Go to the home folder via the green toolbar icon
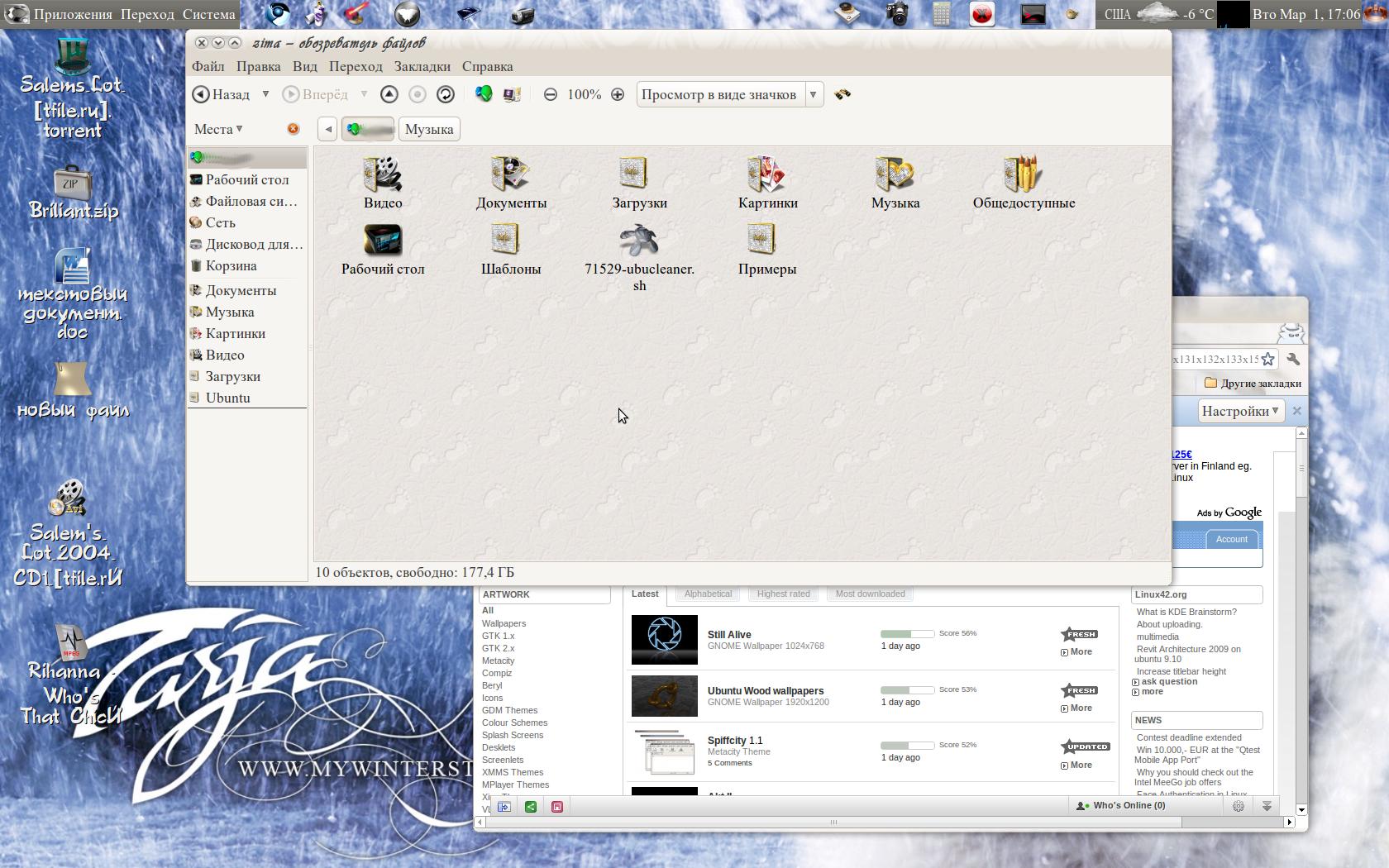This screenshot has width=1389, height=868. pyautogui.click(x=484, y=94)
